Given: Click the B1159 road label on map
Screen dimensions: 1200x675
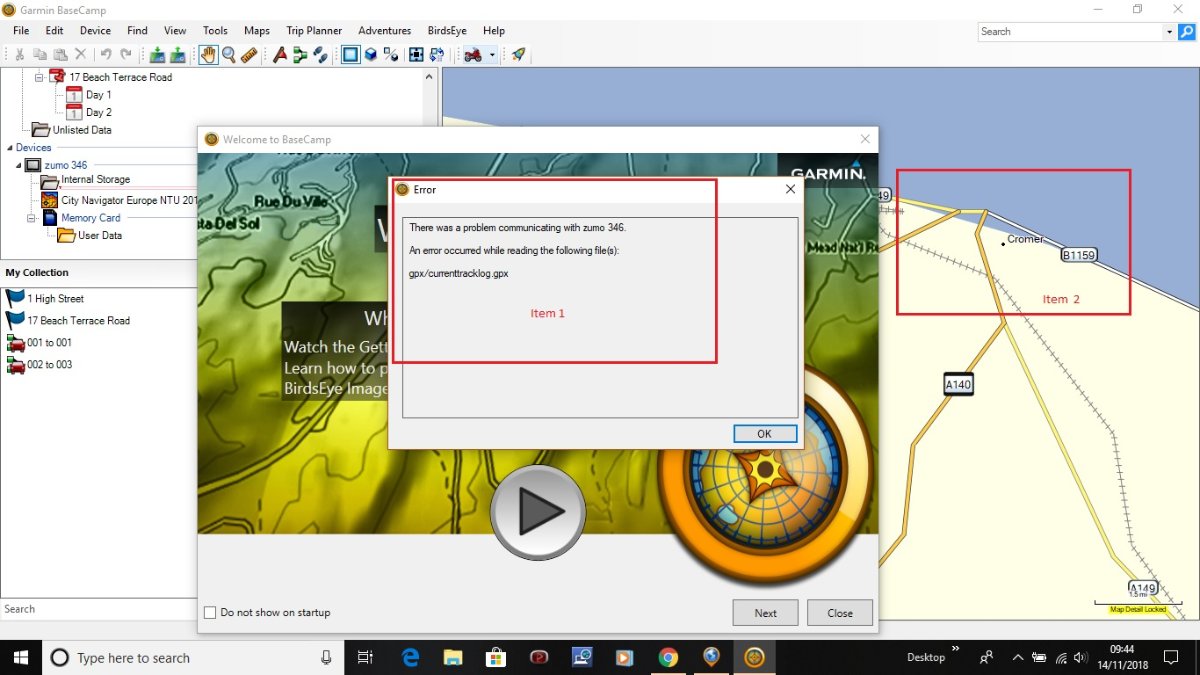Looking at the screenshot, I should (1079, 255).
